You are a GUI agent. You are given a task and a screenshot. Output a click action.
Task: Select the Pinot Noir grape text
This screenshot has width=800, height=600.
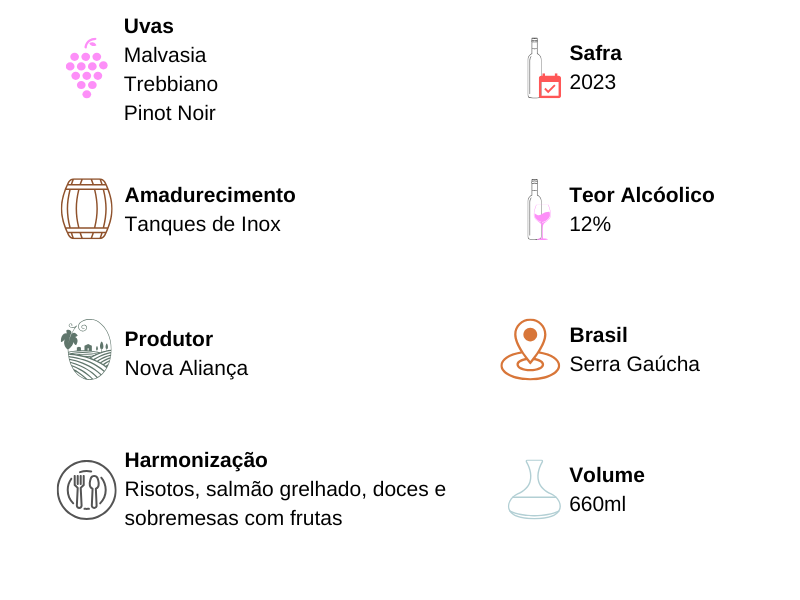pyautogui.click(x=169, y=113)
